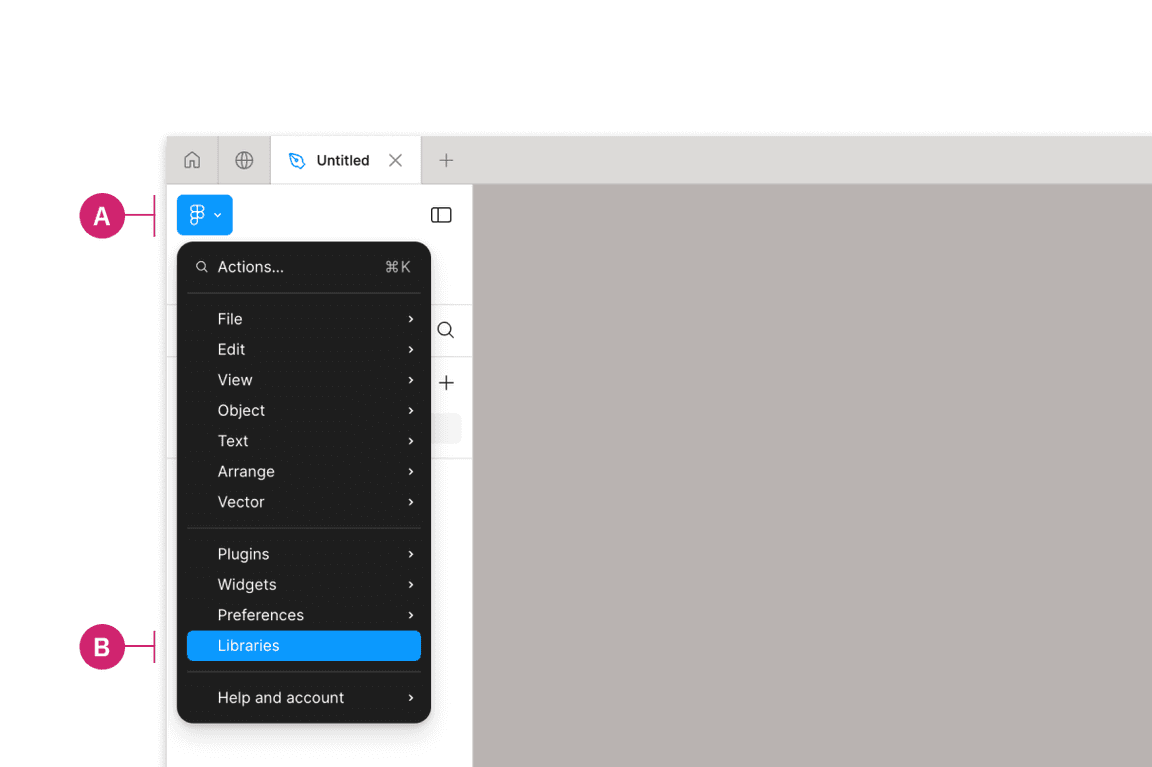The image size is (1152, 767).
Task: Open the Object submenu
Action: coord(303,411)
